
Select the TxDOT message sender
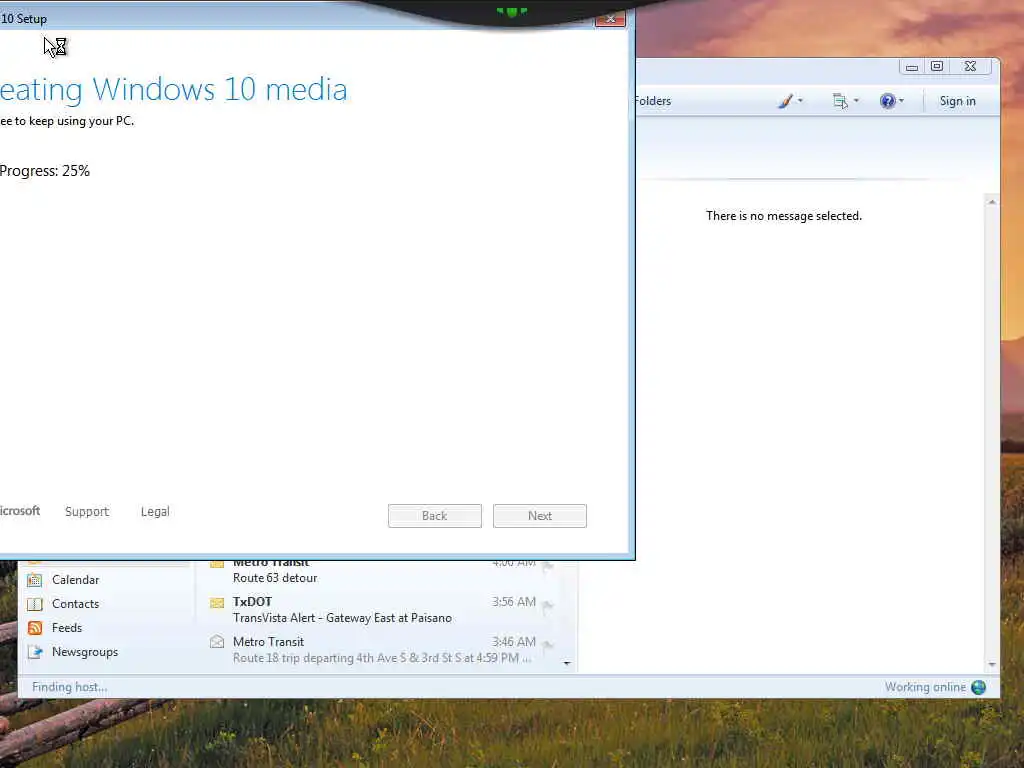click(x=252, y=601)
